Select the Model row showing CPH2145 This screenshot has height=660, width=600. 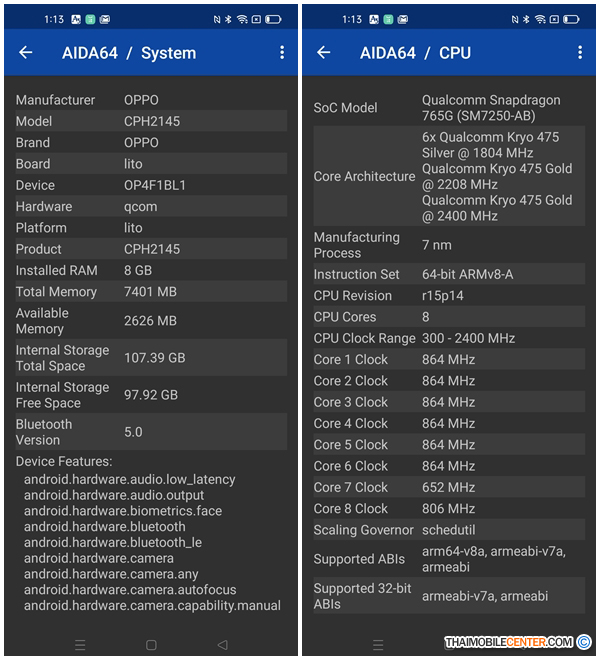pyautogui.click(x=151, y=121)
